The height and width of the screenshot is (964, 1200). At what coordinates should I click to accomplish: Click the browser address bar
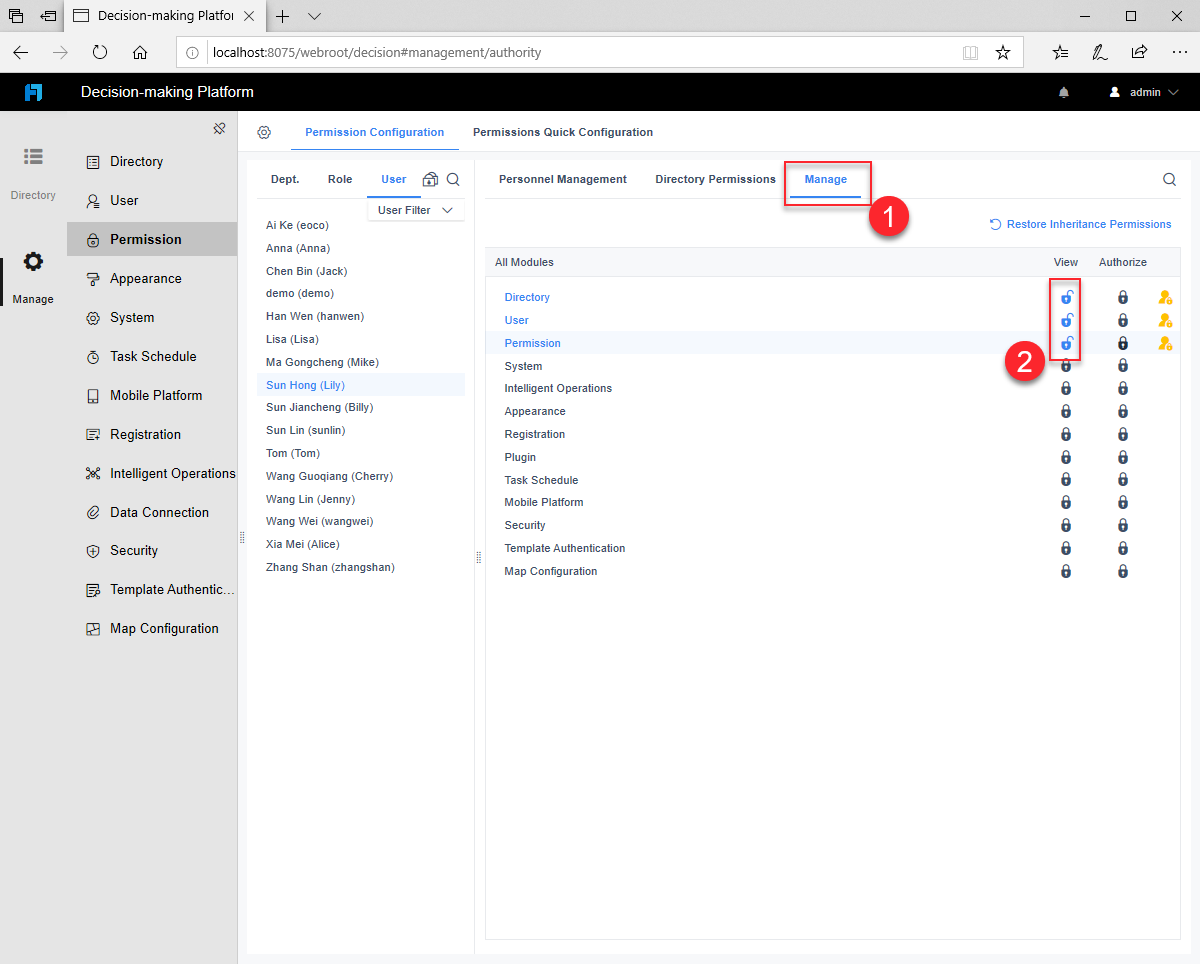tap(600, 53)
